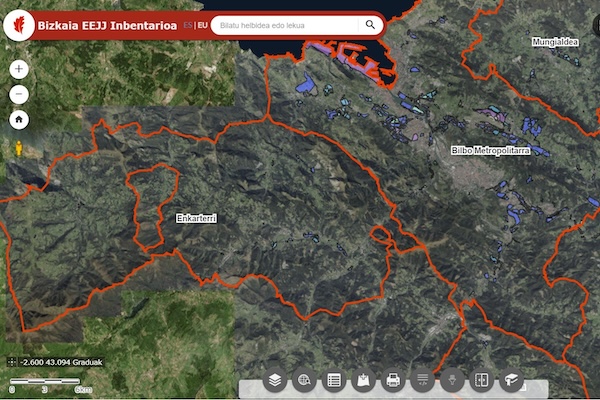Select the Enkarterri region label
Screen dimensions: 600x400
[x=196, y=218]
